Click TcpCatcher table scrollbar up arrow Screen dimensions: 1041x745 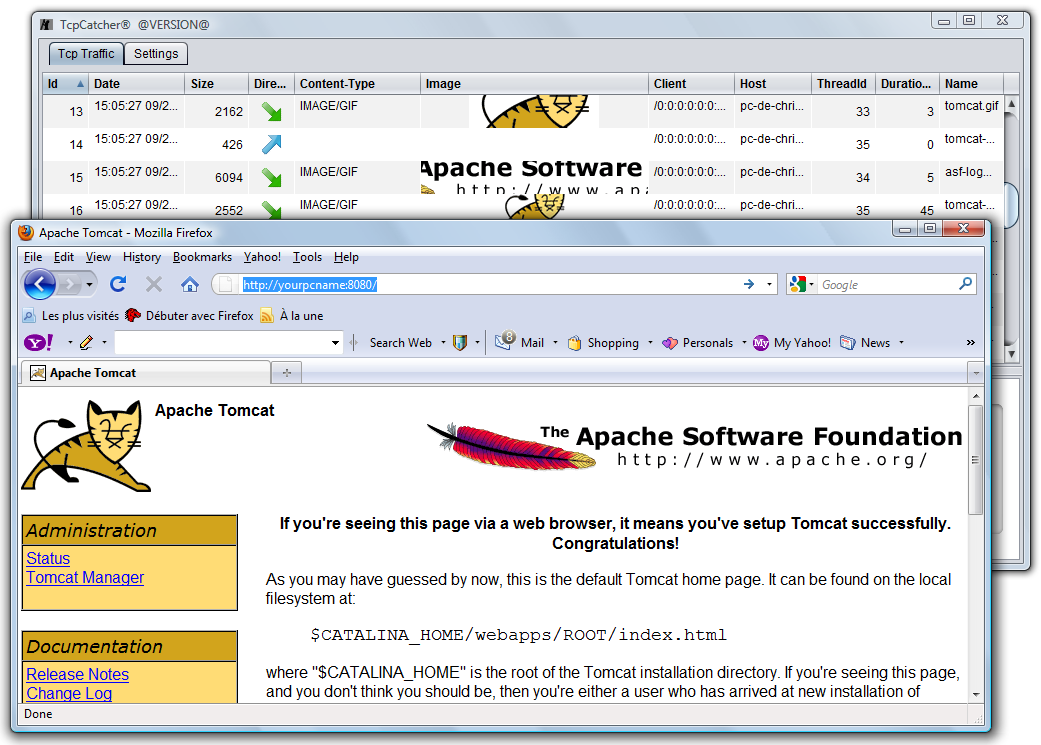(x=1011, y=103)
